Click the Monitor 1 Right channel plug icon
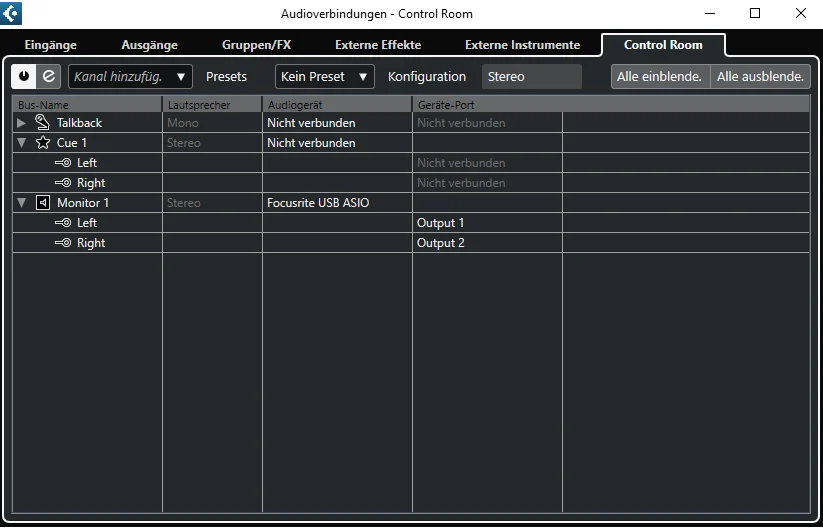 (x=63, y=243)
